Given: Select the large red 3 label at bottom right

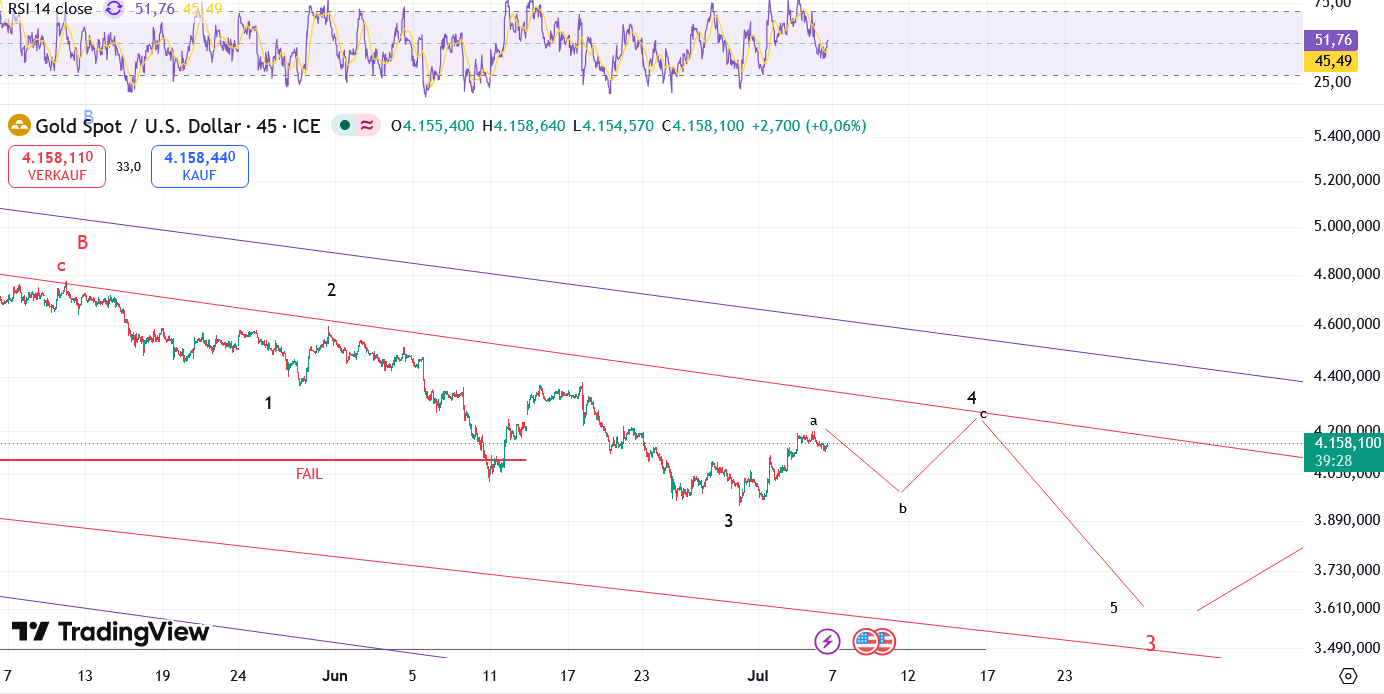Looking at the screenshot, I should click(x=1151, y=644).
